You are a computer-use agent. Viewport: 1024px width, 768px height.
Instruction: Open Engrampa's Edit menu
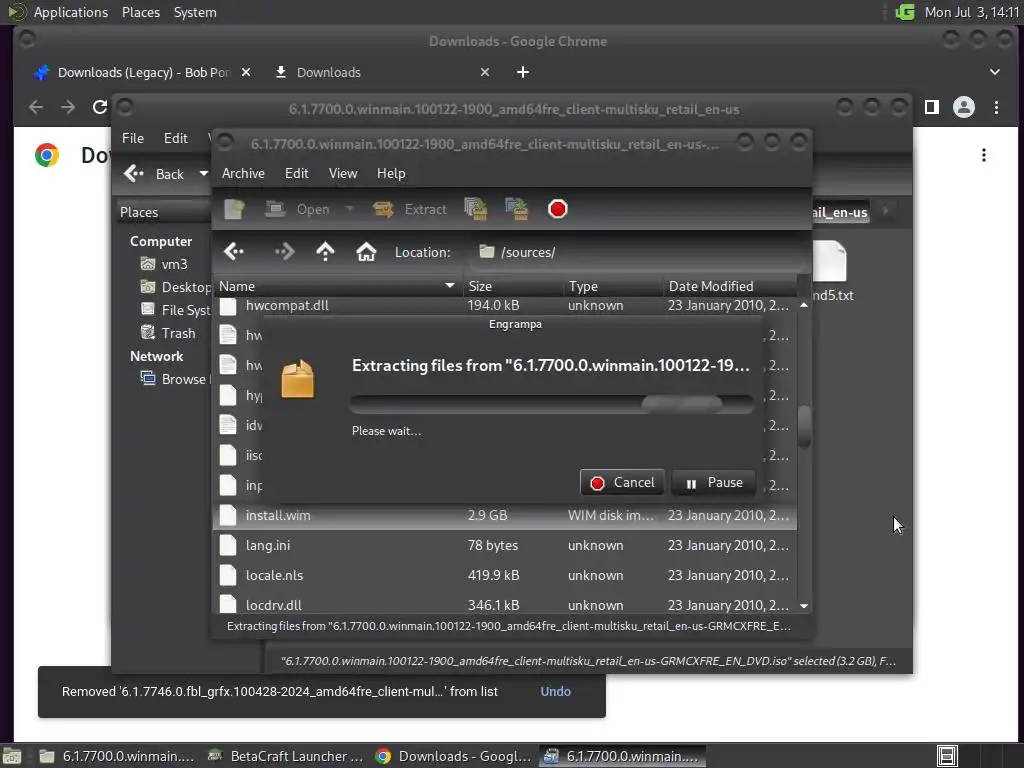[x=296, y=173]
